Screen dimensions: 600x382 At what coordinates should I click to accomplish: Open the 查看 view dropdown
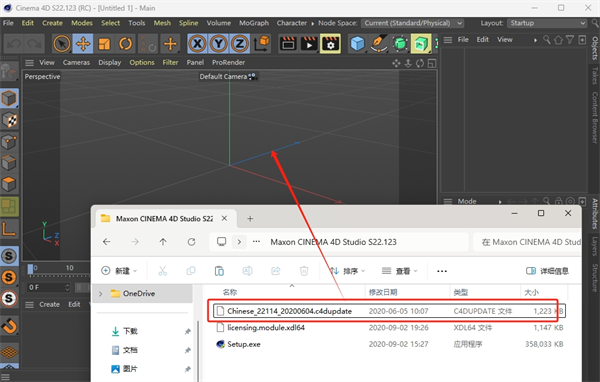(399, 271)
